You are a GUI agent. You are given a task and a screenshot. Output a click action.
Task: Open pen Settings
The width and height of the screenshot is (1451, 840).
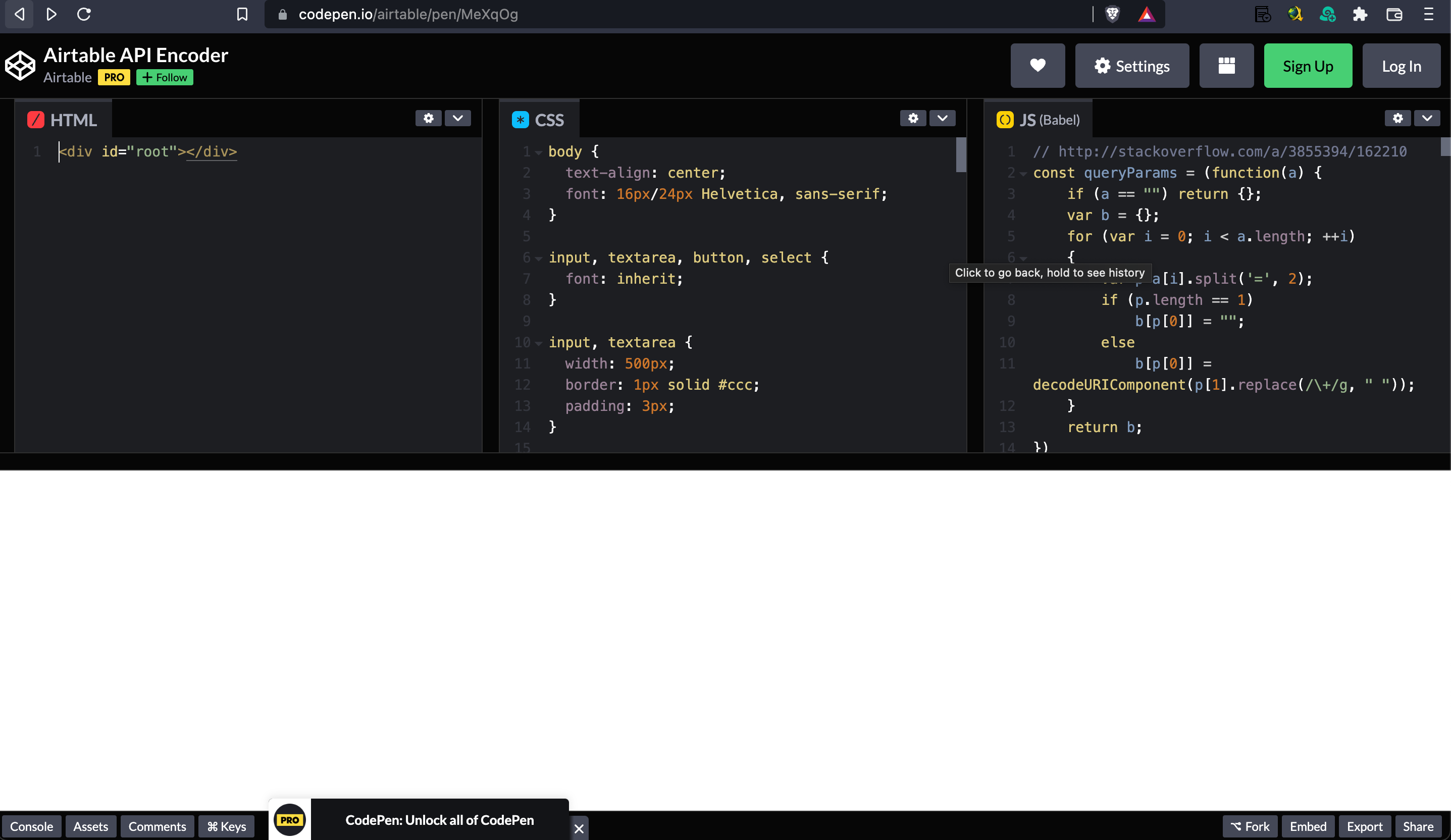pyautogui.click(x=1132, y=66)
